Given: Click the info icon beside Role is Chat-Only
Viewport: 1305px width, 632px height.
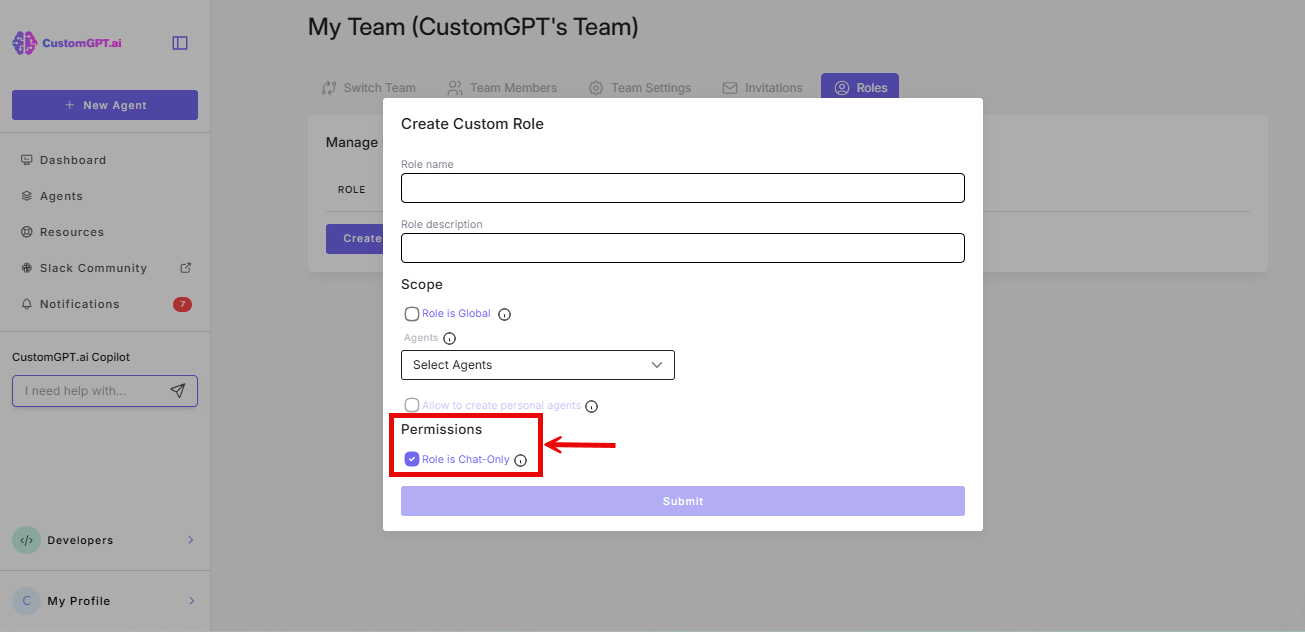Looking at the screenshot, I should pyautogui.click(x=520, y=460).
